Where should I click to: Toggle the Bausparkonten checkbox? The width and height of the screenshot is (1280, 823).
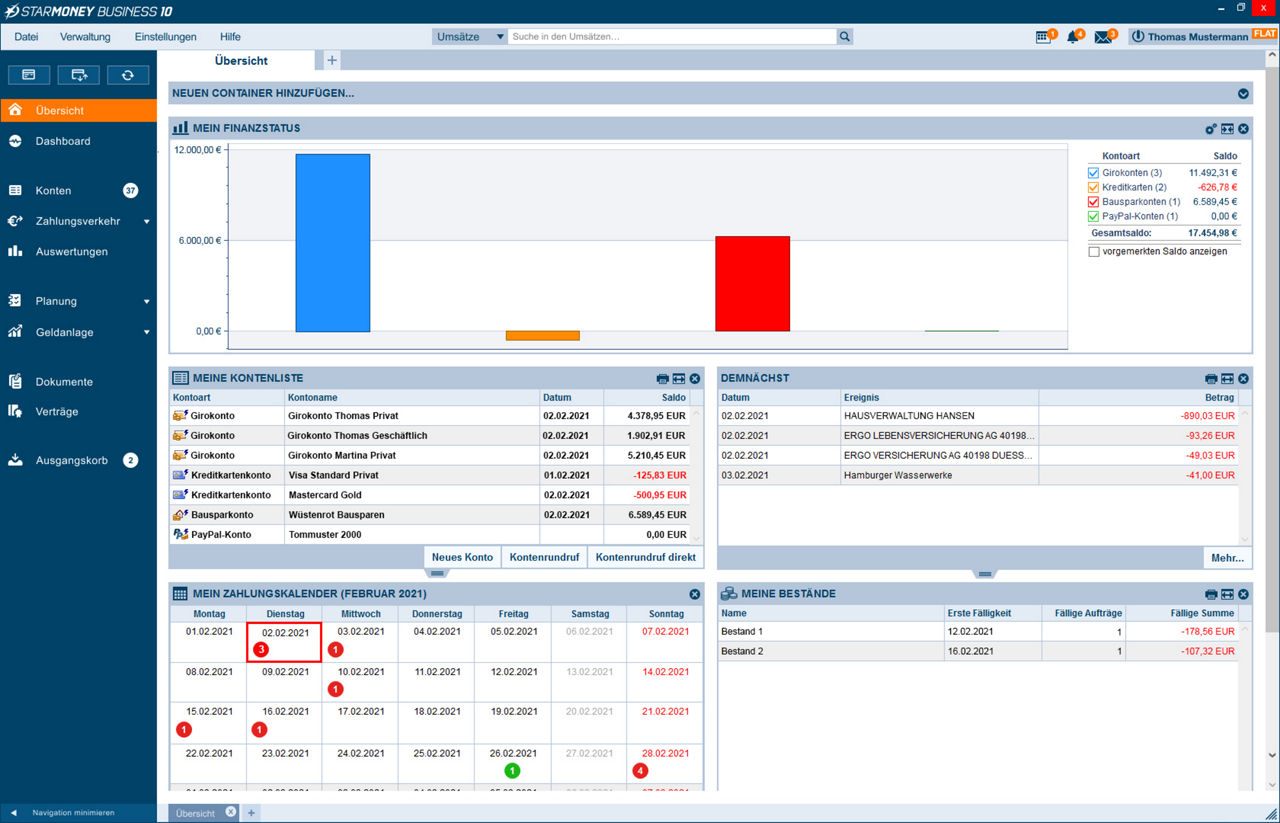point(1093,202)
